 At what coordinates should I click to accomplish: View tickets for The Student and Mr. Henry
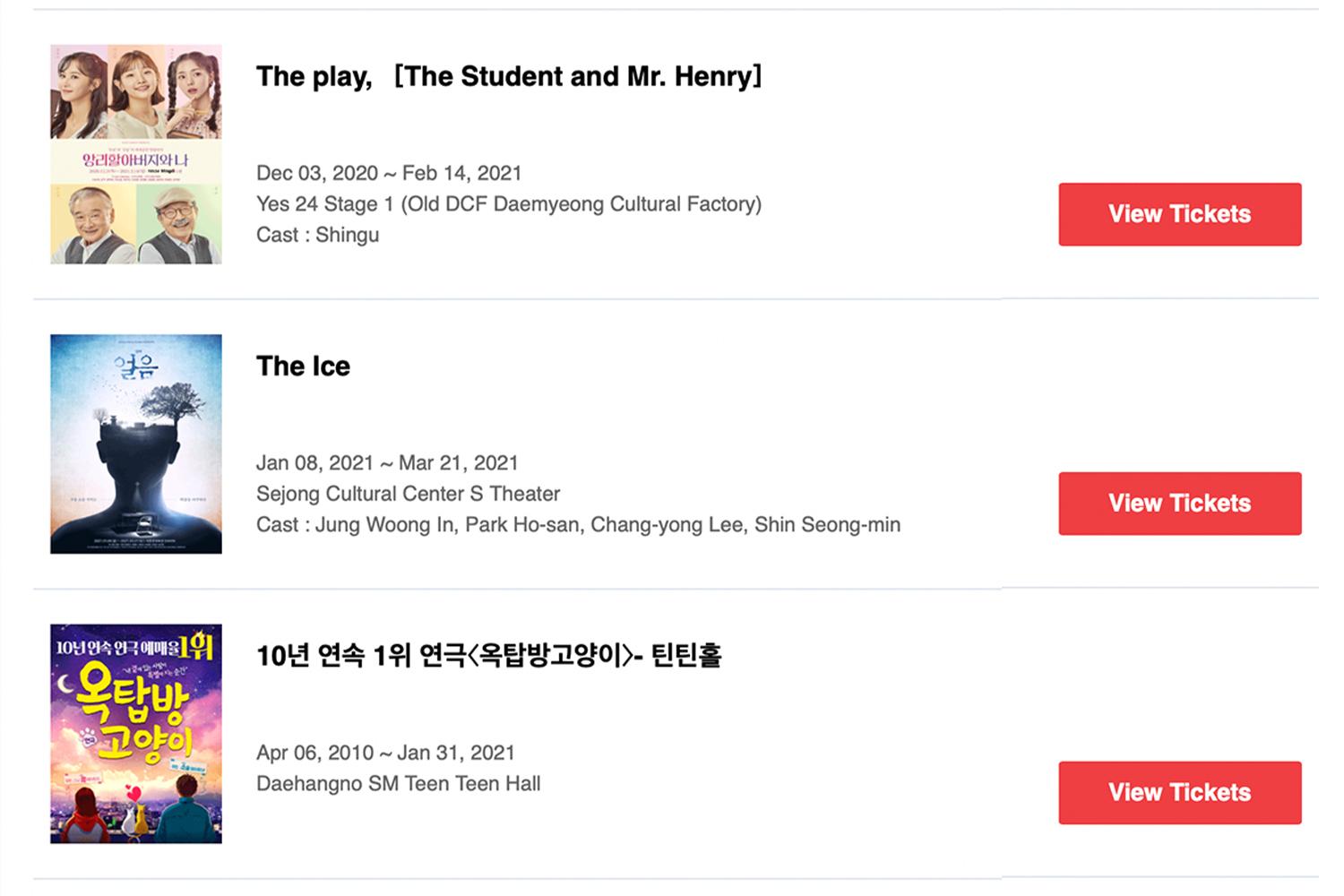pos(1179,214)
